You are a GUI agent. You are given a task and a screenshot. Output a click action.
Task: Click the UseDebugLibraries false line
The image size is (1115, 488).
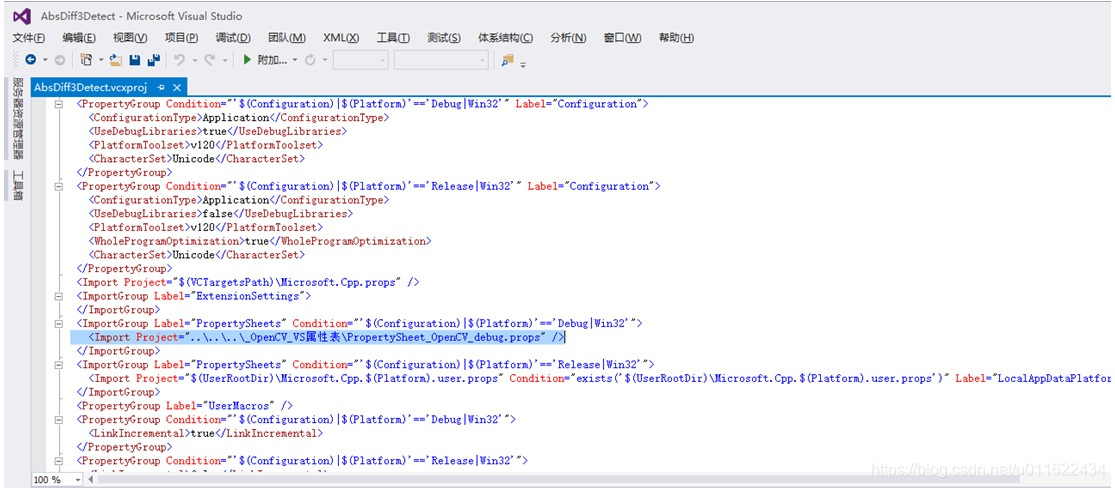click(x=220, y=213)
